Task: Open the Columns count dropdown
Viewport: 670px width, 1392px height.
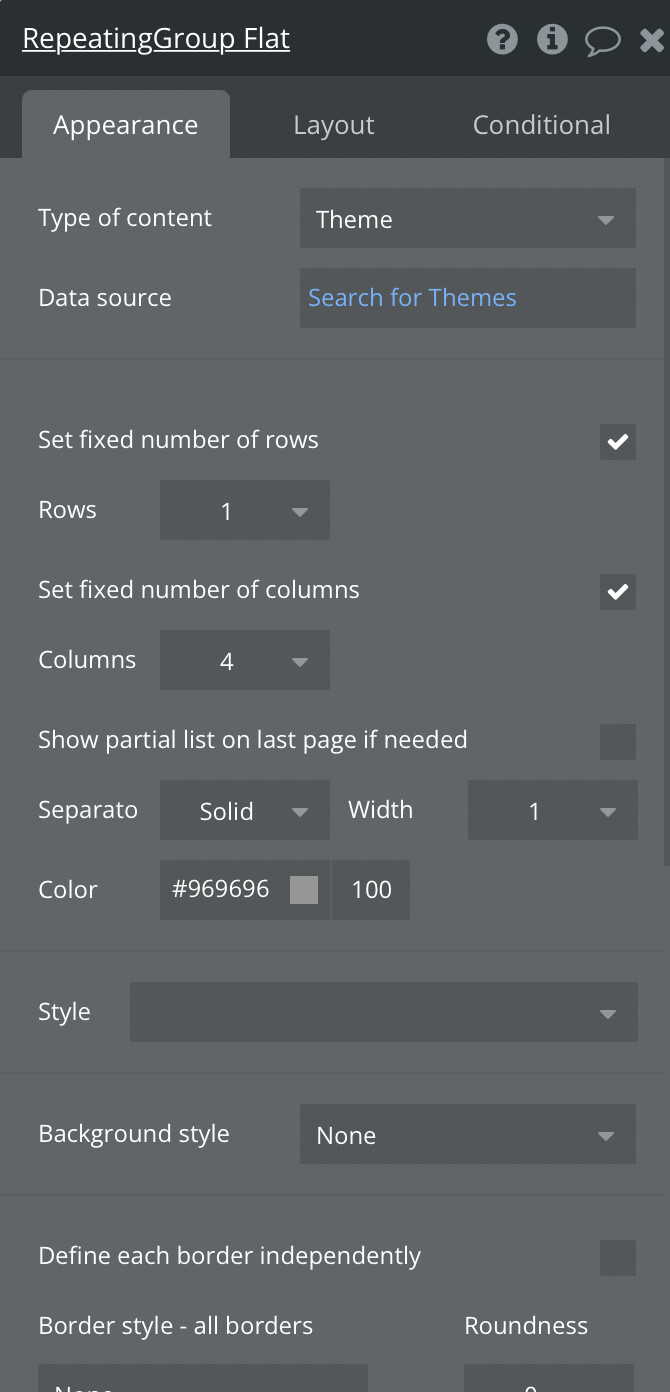Action: [x=244, y=661]
